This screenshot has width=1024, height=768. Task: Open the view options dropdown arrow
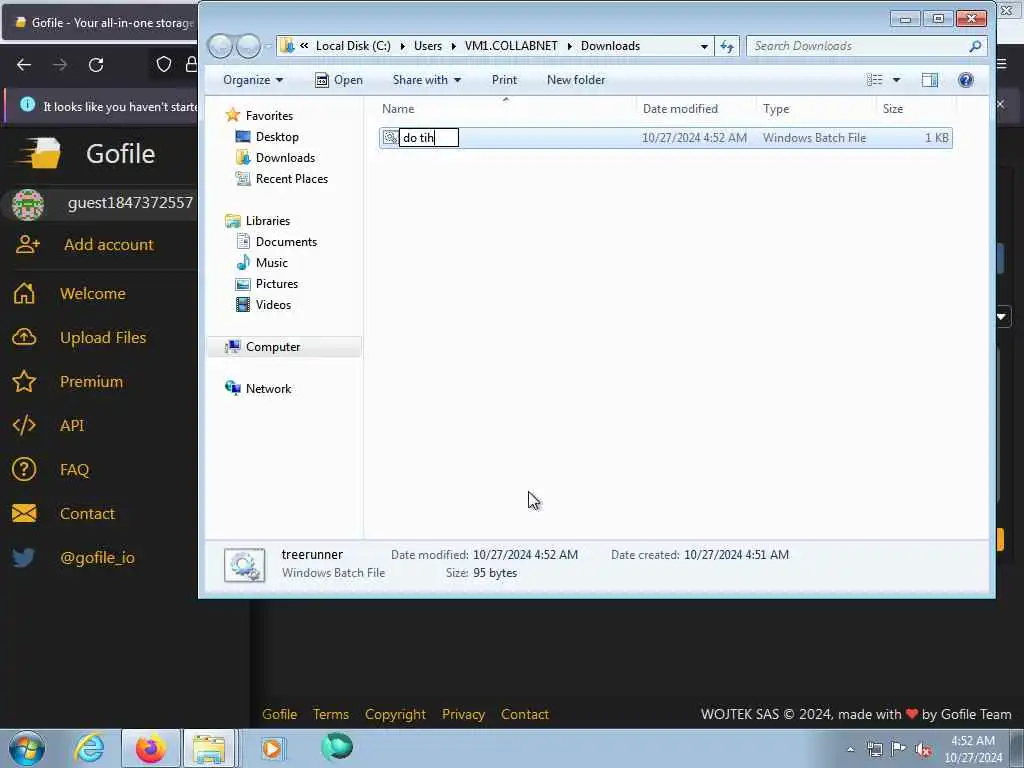(896, 80)
